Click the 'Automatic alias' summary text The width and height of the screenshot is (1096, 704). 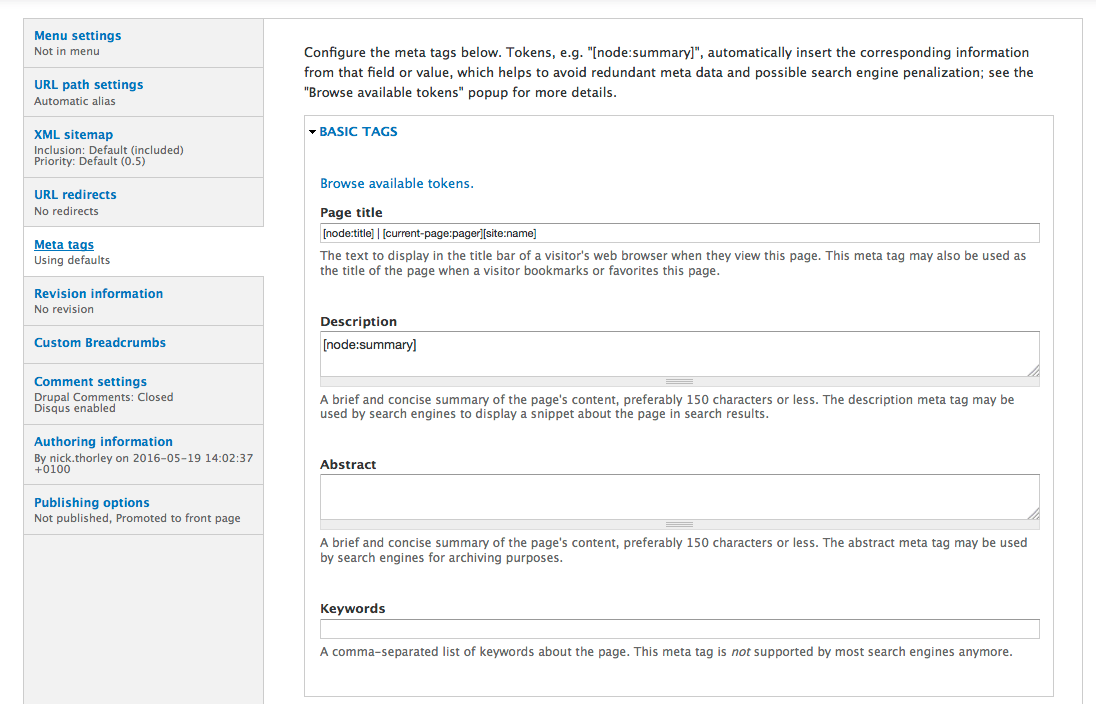pyautogui.click(x=75, y=101)
